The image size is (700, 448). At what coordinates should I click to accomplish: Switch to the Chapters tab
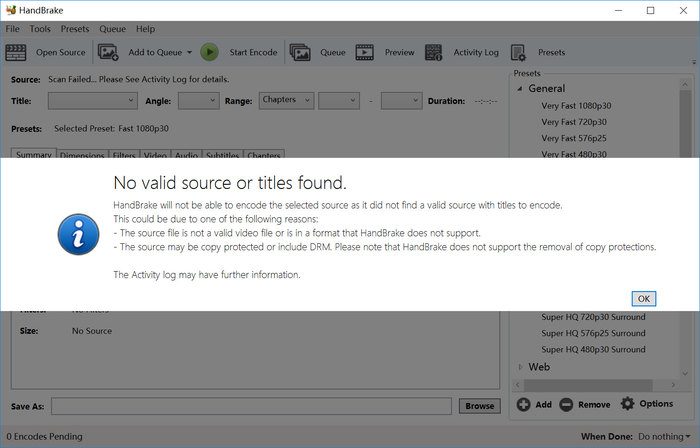(x=264, y=153)
